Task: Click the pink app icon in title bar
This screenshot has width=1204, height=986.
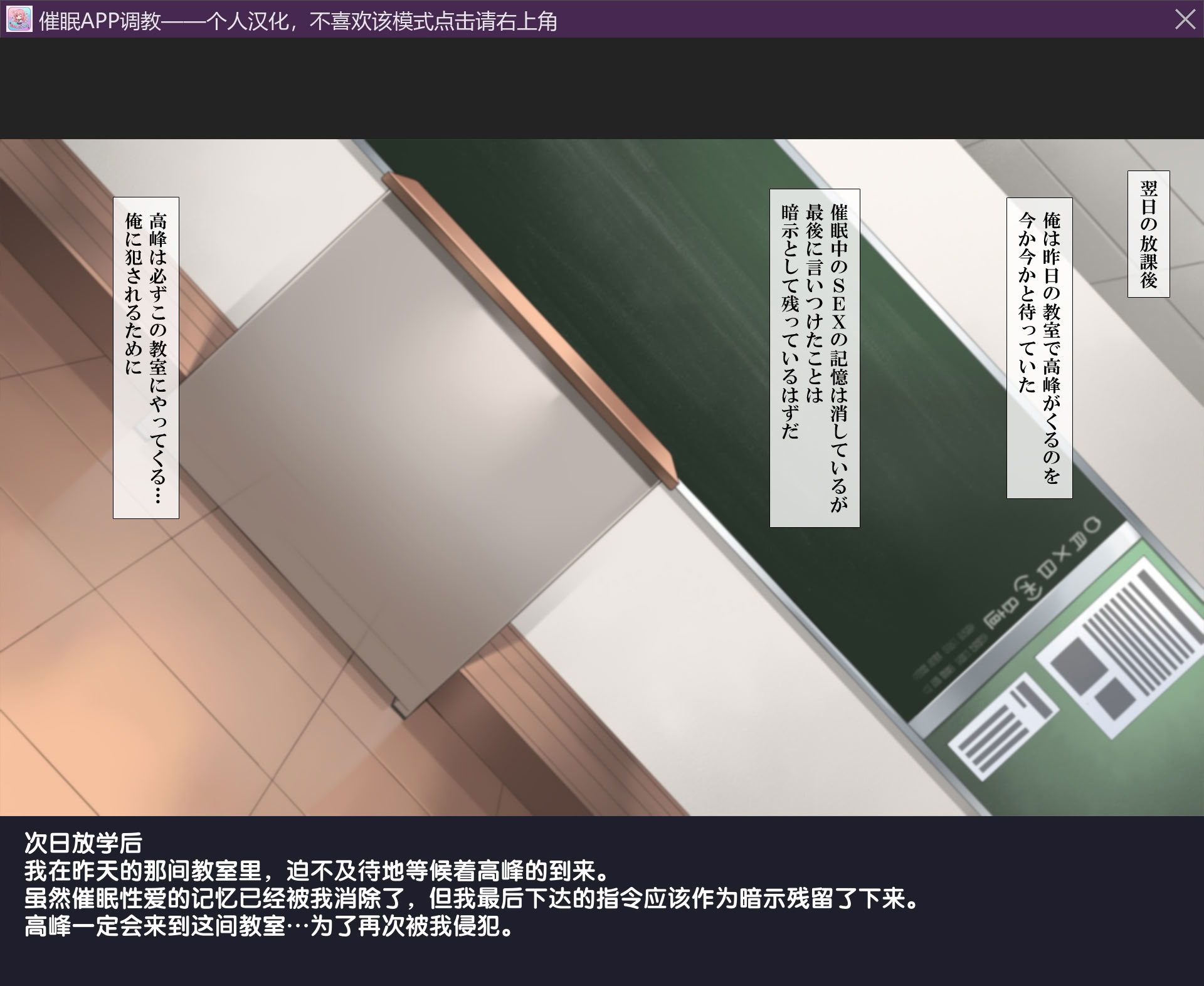Action: 19,19
